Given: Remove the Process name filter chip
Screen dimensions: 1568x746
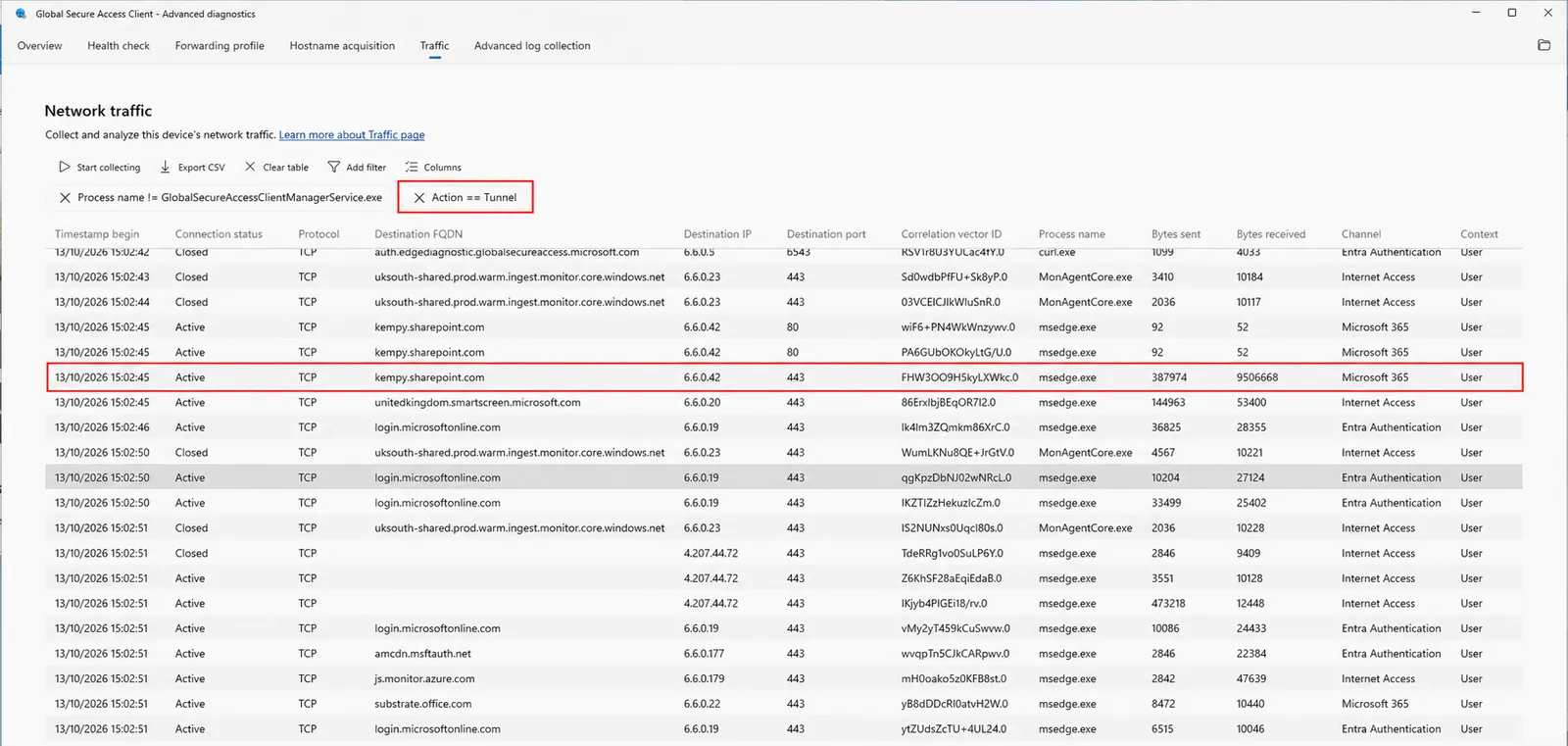Looking at the screenshot, I should [65, 198].
